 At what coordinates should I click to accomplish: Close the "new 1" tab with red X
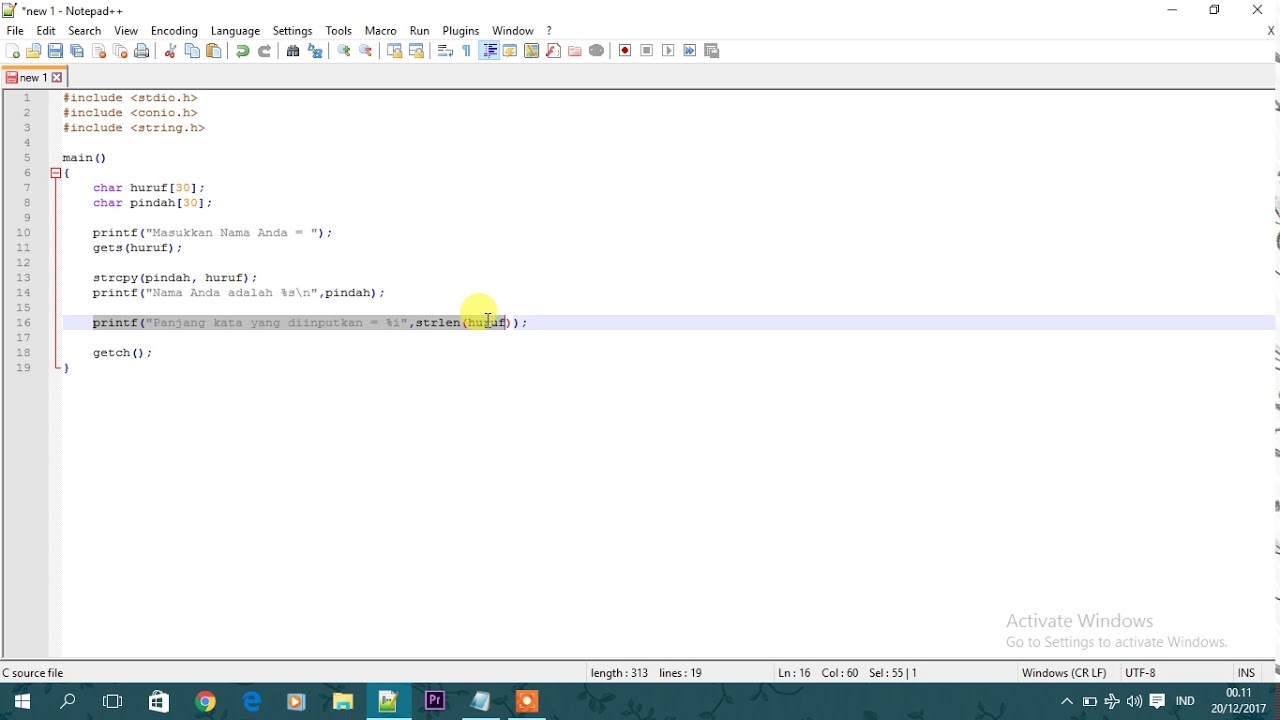click(x=57, y=77)
